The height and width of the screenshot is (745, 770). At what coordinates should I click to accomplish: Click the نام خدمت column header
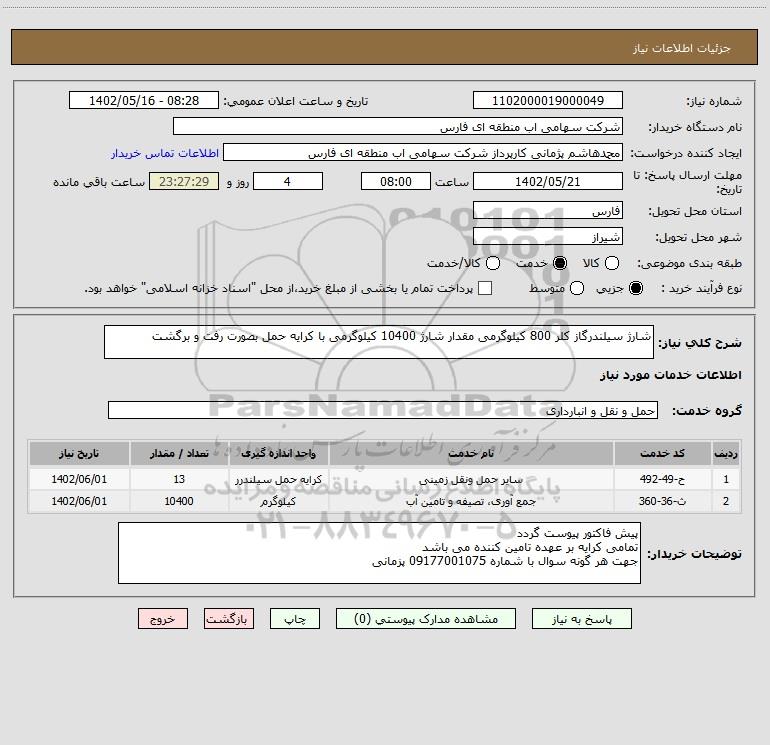click(x=471, y=453)
